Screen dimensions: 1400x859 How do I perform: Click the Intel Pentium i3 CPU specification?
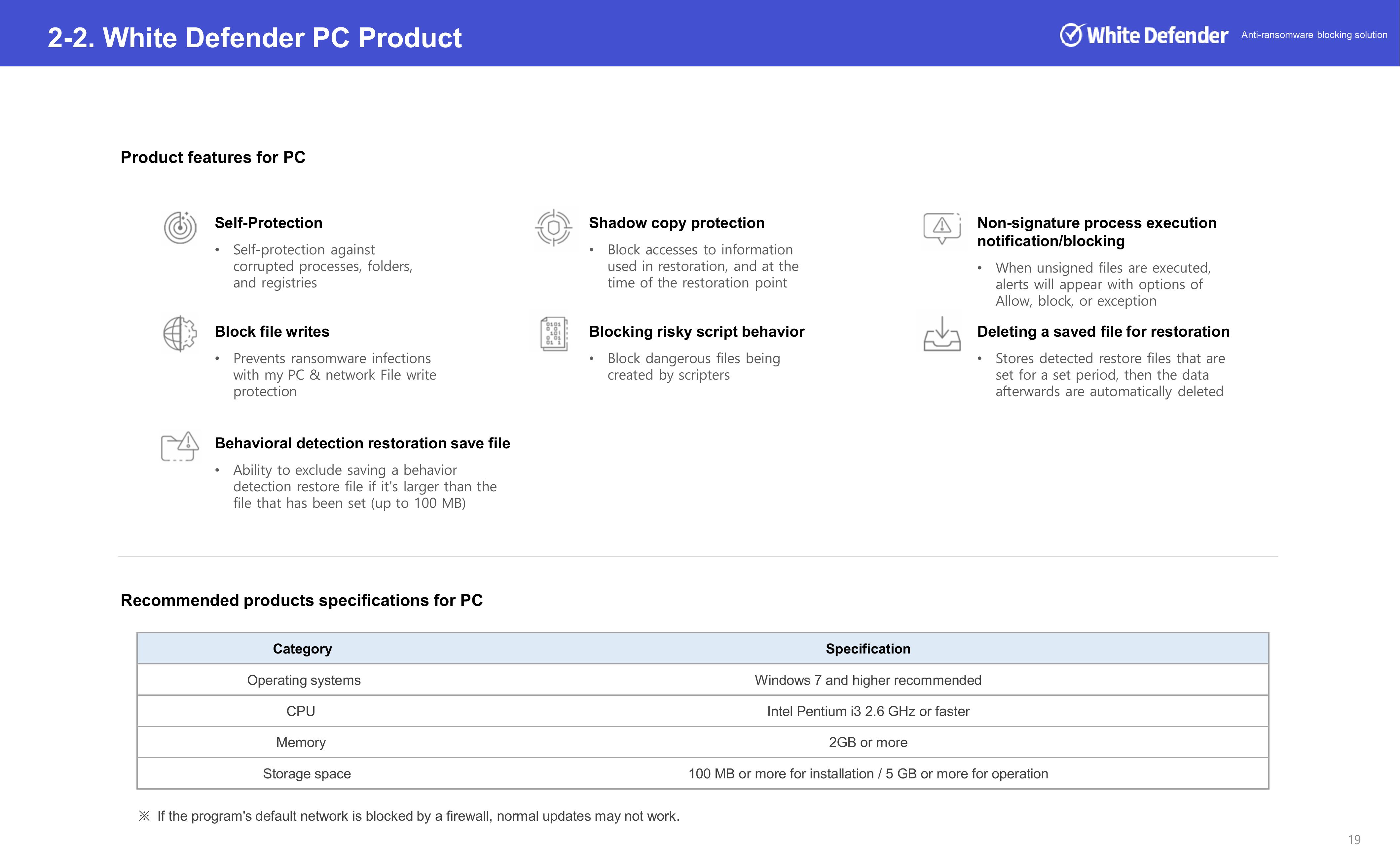point(867,711)
